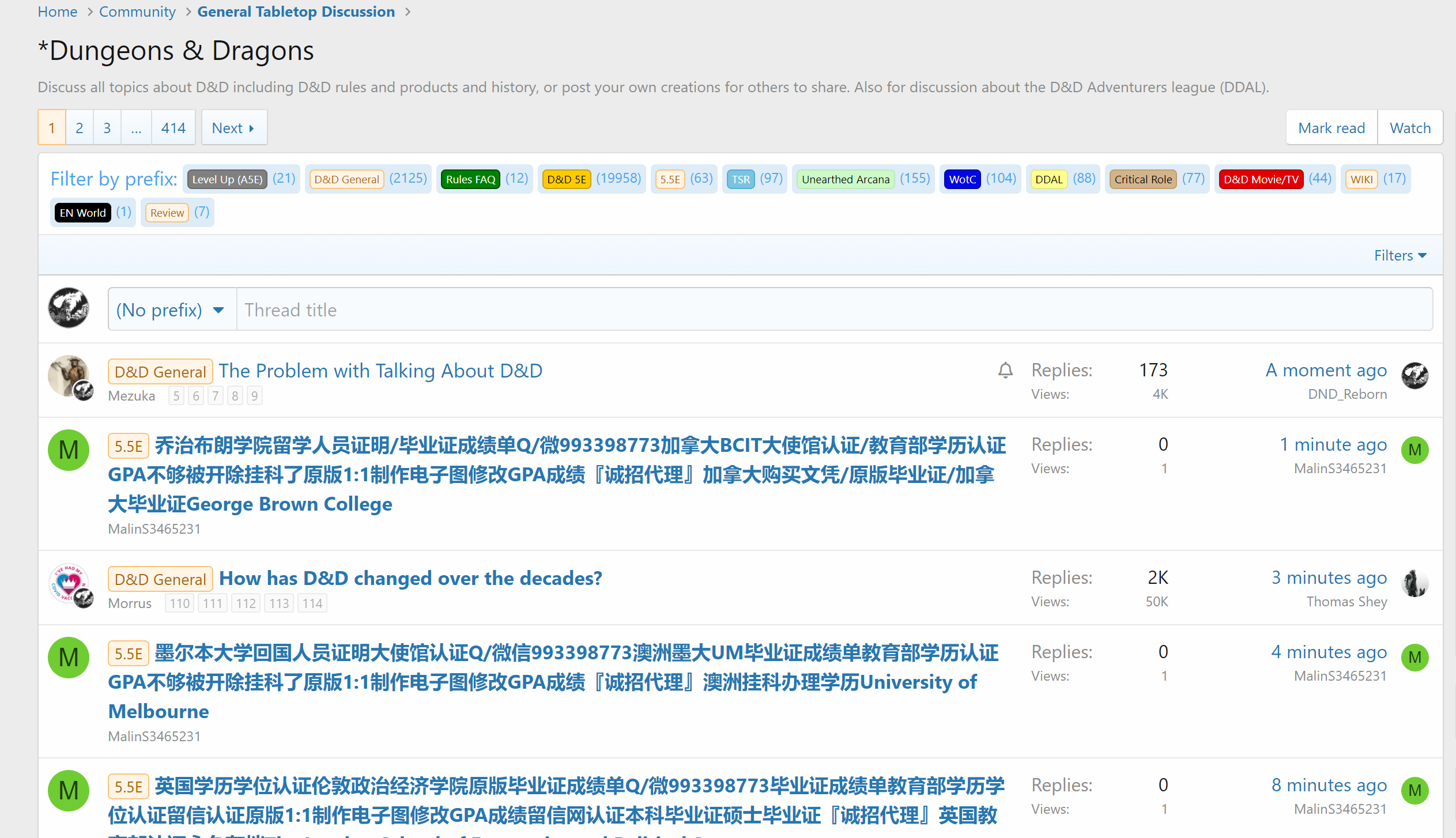The width and height of the screenshot is (1456, 838).
Task: Click the small green M avatar beside '4 minutes ago'
Action: tap(1415, 658)
